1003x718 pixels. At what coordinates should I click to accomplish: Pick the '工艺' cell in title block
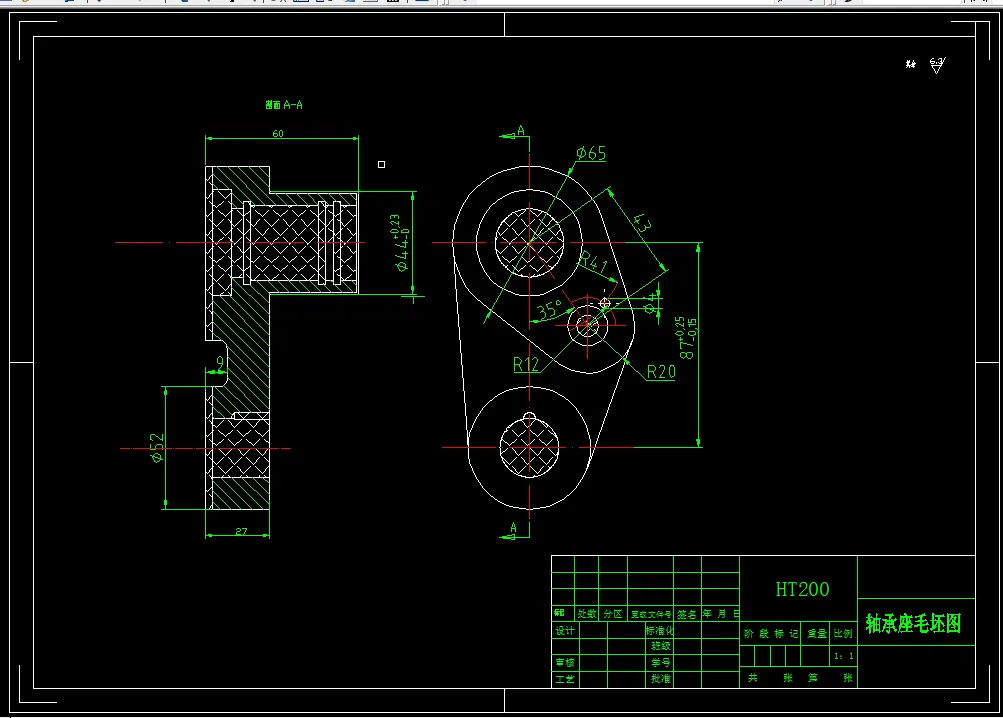pos(565,679)
